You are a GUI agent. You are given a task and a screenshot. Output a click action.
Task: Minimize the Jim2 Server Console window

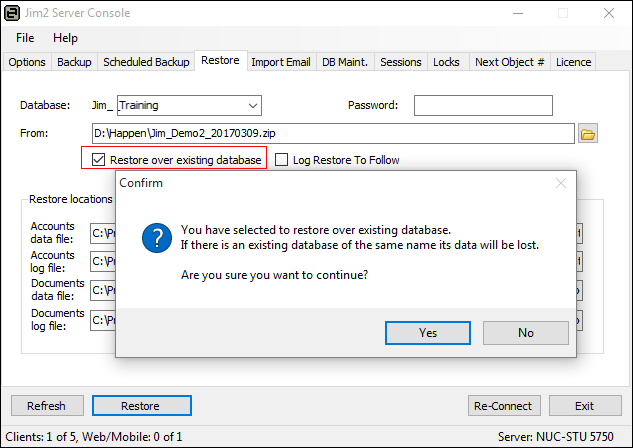coord(518,13)
